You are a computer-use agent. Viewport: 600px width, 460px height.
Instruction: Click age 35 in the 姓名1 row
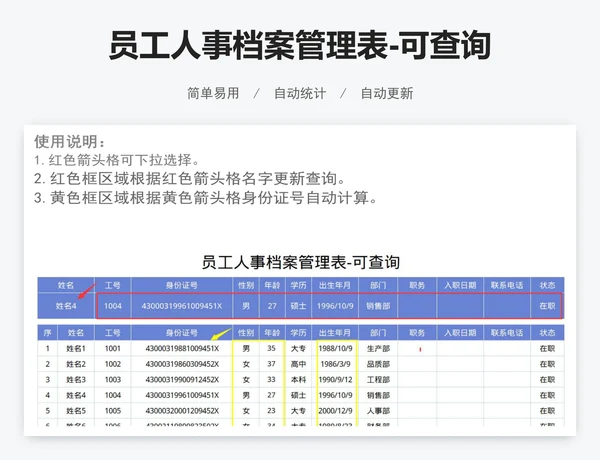point(271,349)
